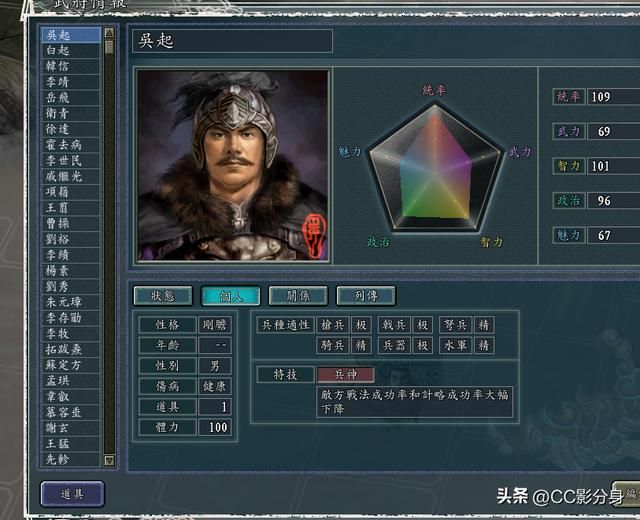Click the 魅力 value 67
Screen dimensions: 640x520
(613, 236)
